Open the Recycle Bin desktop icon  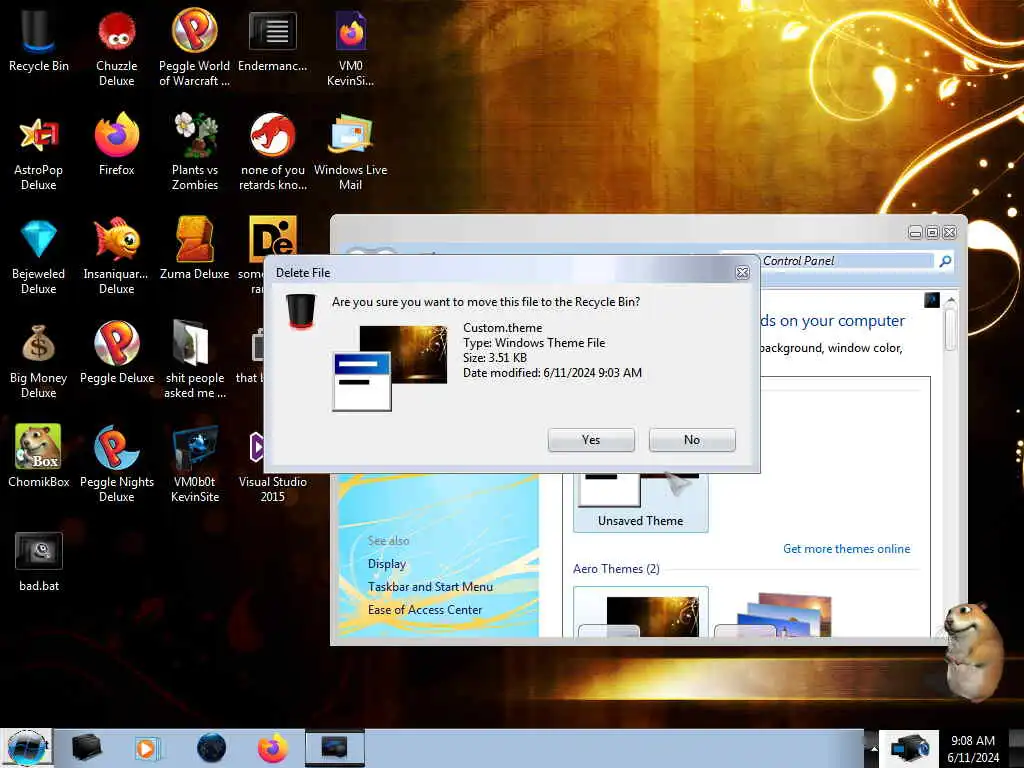(38, 40)
